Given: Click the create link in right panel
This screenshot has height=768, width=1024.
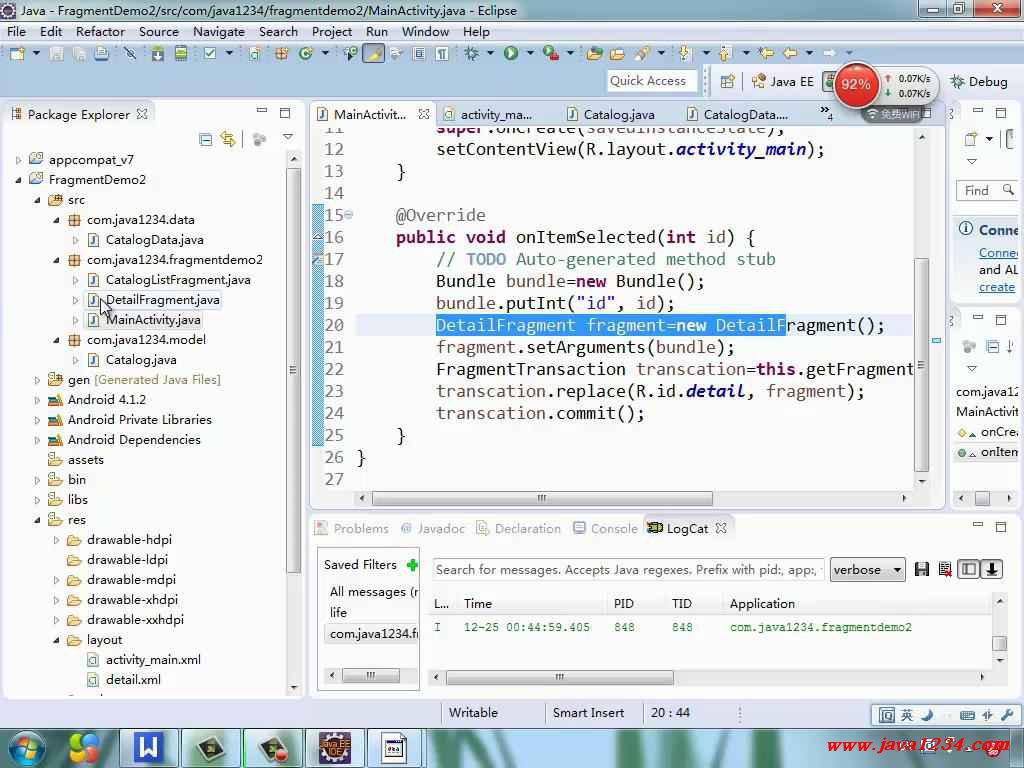Looking at the screenshot, I should [997, 287].
